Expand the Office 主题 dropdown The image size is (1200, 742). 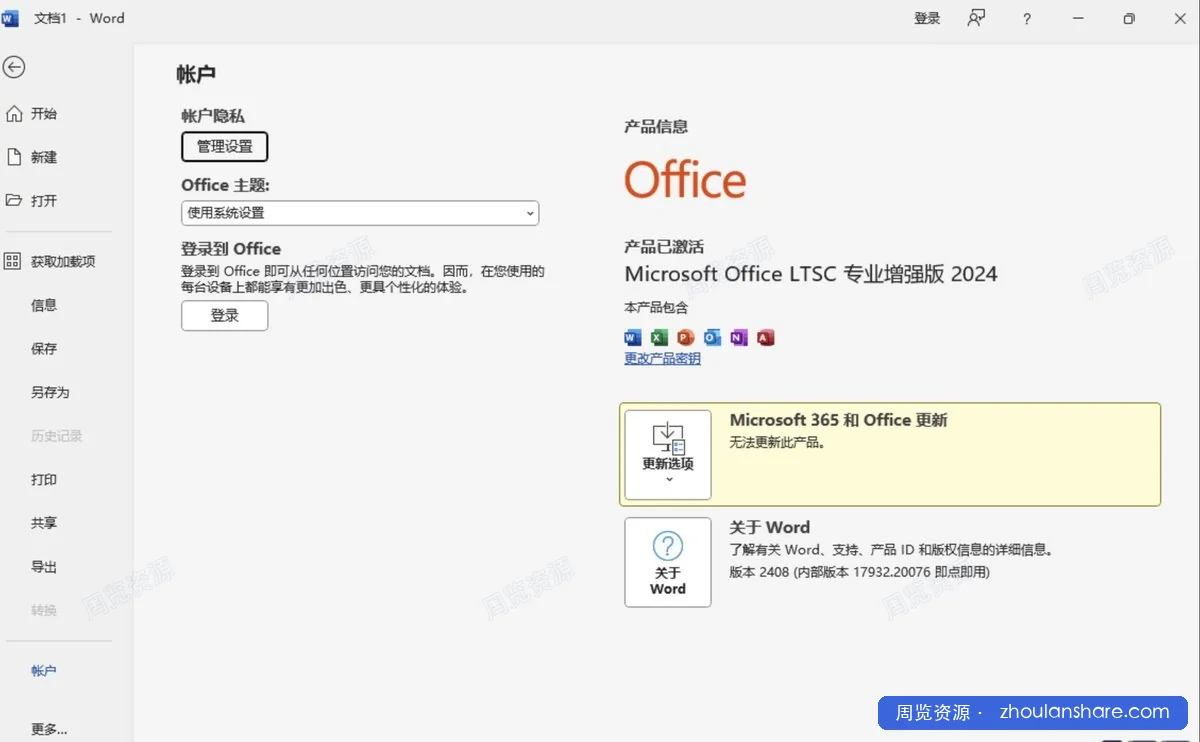tap(360, 213)
